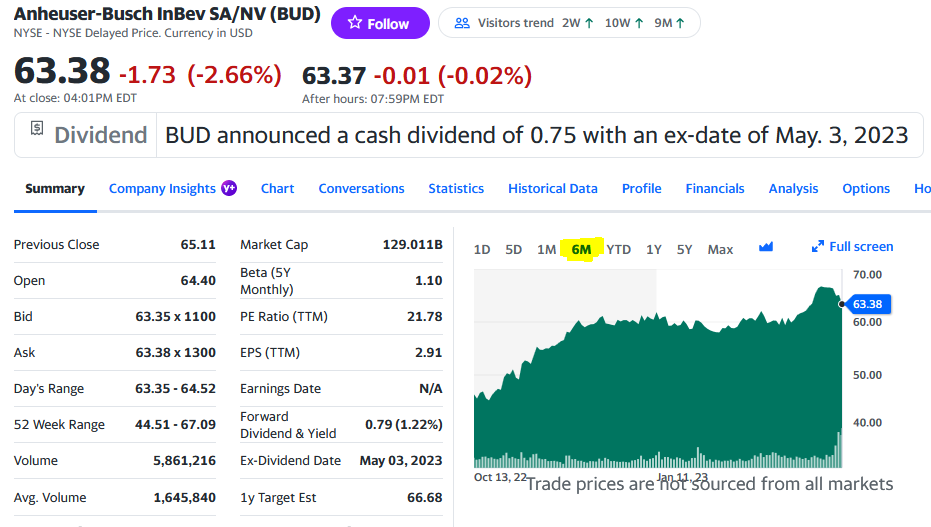The image size is (931, 527).
Task: Select the 6M chart range
Action: click(x=581, y=249)
